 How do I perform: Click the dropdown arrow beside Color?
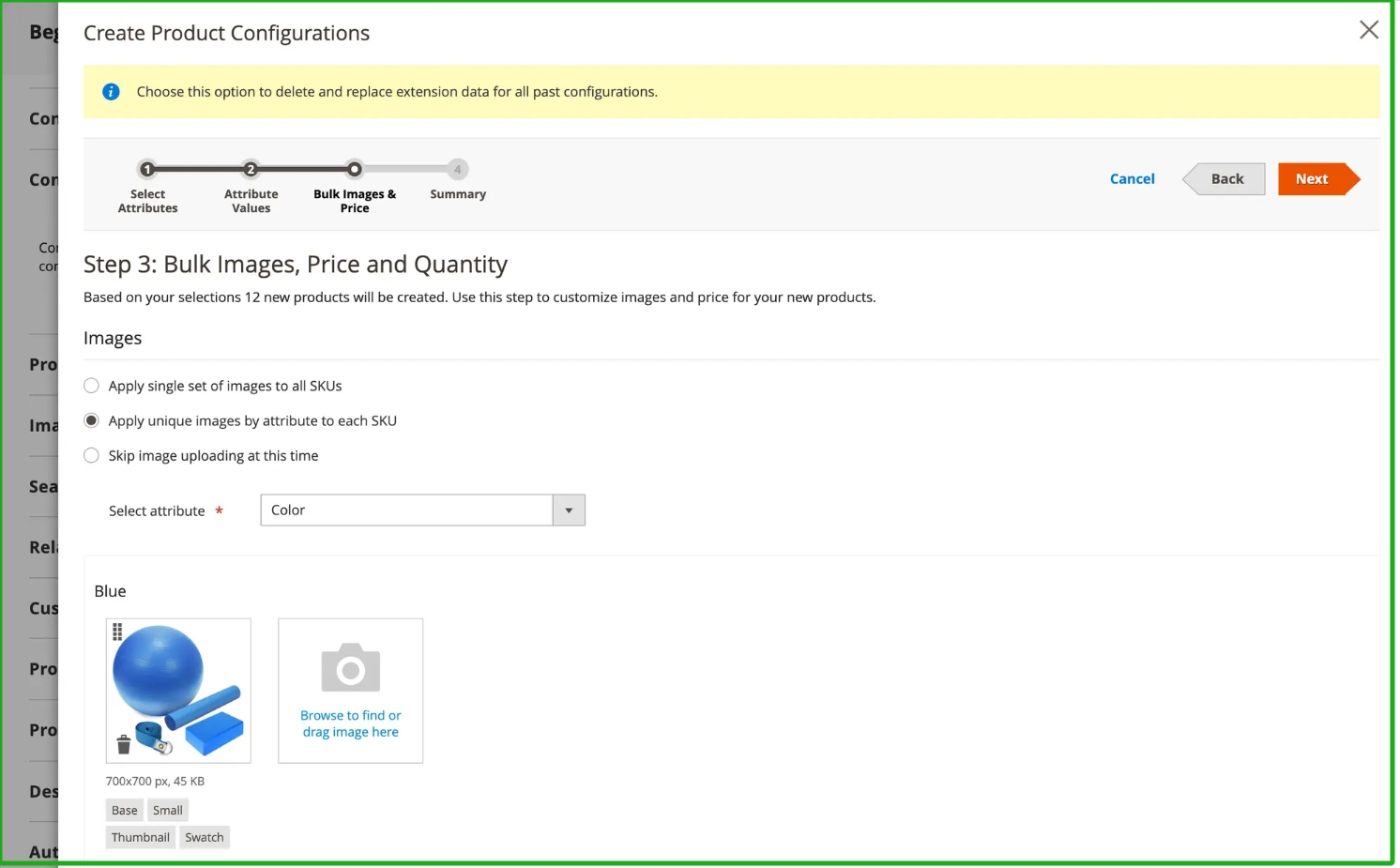569,510
